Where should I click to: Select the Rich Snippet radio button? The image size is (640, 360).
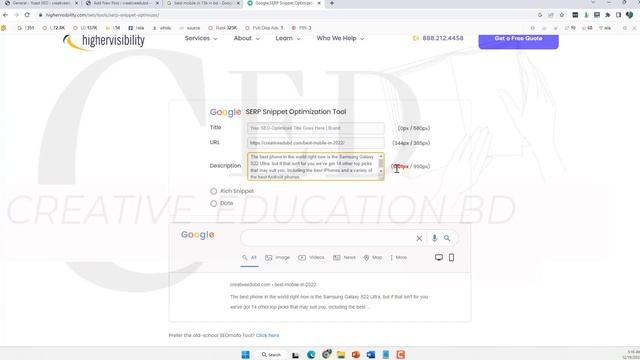click(x=213, y=191)
